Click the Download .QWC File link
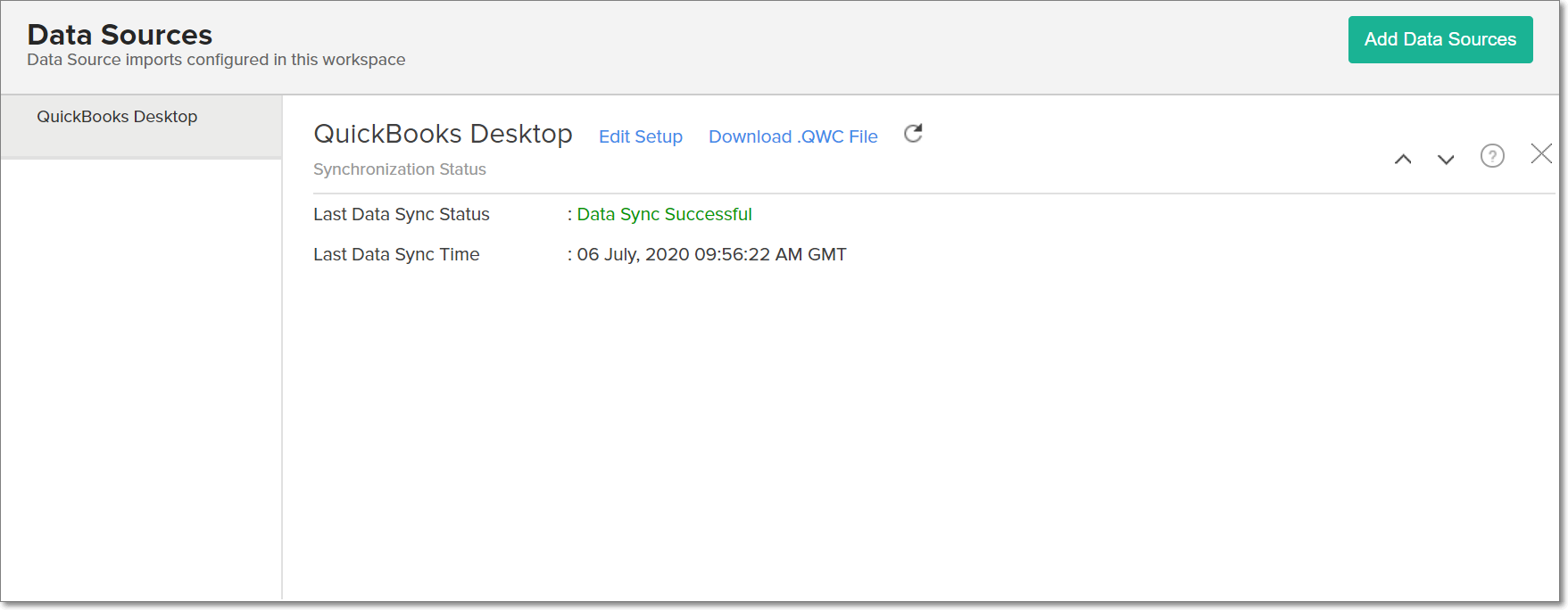This screenshot has height=610, width=1568. click(792, 136)
